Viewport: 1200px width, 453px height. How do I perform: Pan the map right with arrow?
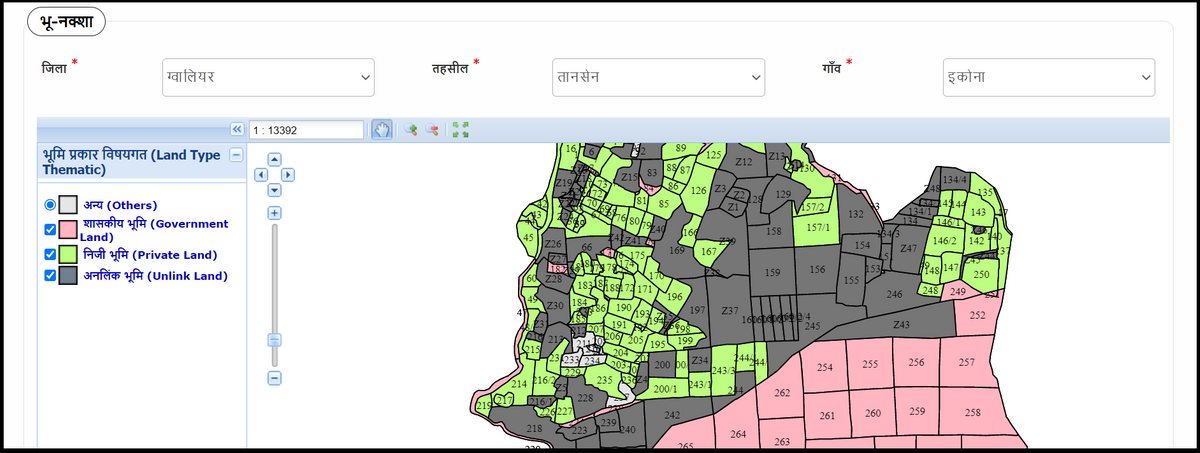click(x=288, y=174)
